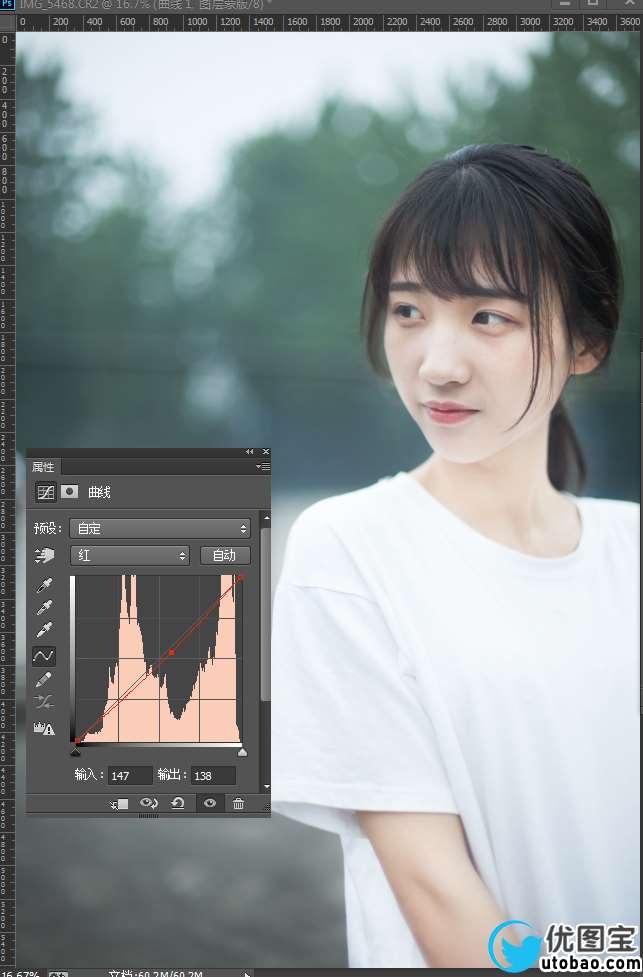Select the layer mask icon
The width and height of the screenshot is (643, 977).
[x=70, y=492]
